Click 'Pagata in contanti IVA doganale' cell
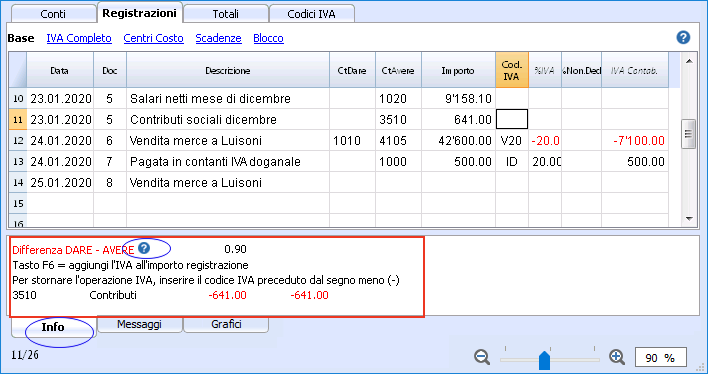Viewport: 708px width, 374px height. pos(228,161)
